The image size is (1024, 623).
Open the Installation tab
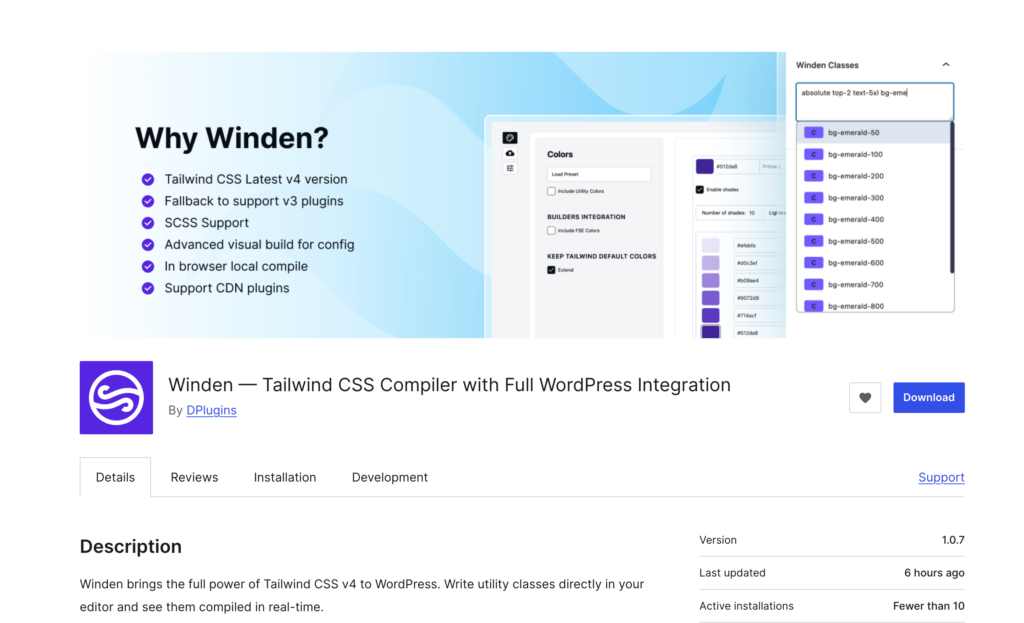(x=285, y=478)
